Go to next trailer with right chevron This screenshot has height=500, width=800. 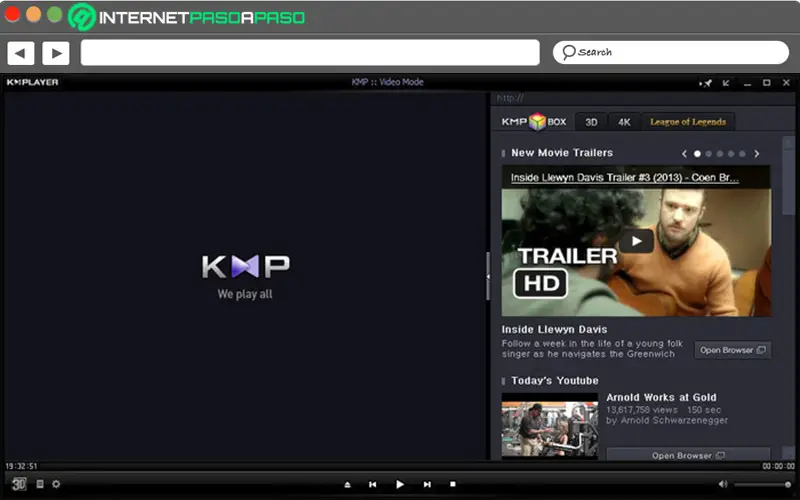pos(757,154)
